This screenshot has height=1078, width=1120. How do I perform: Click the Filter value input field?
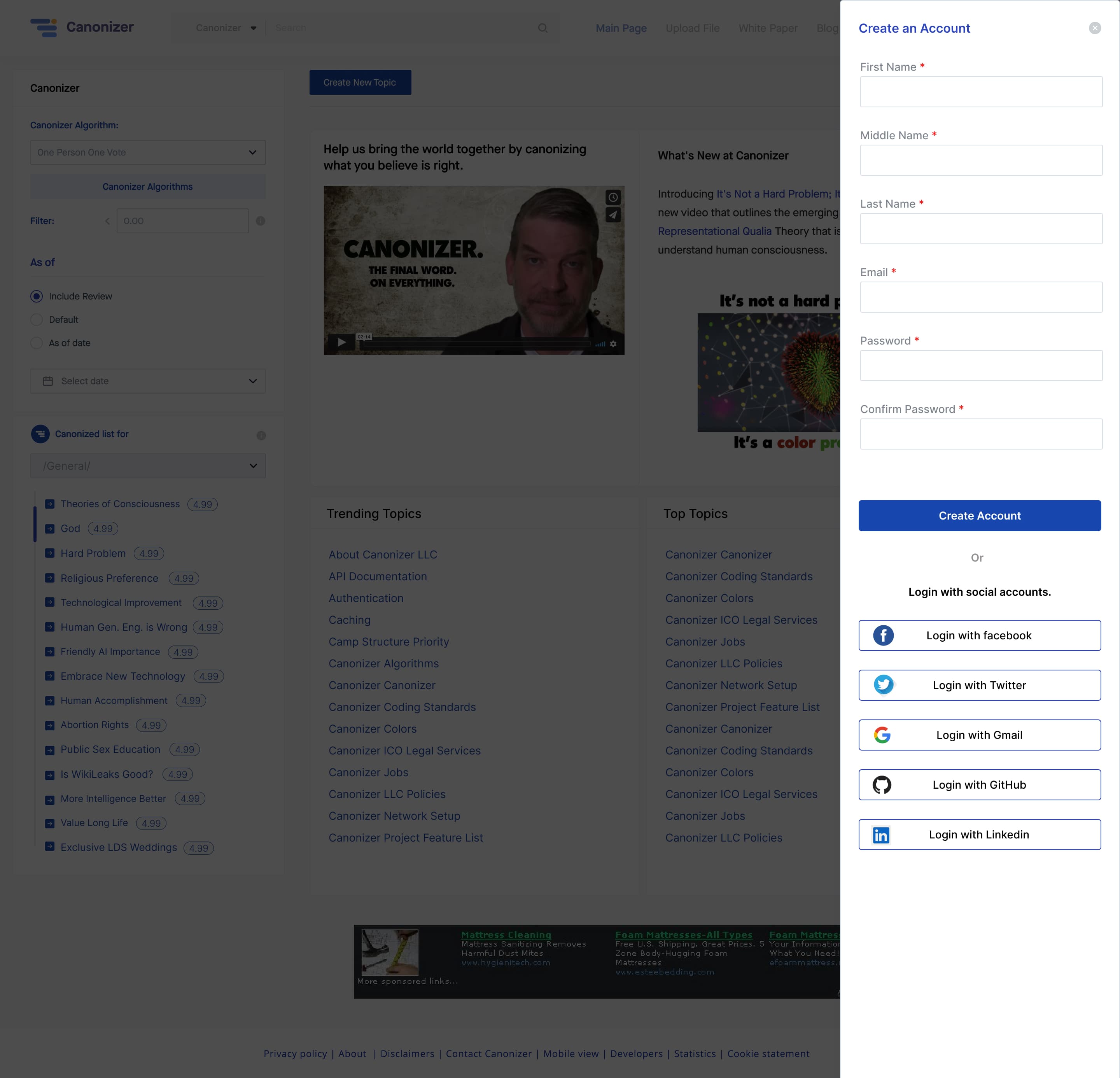[182, 220]
